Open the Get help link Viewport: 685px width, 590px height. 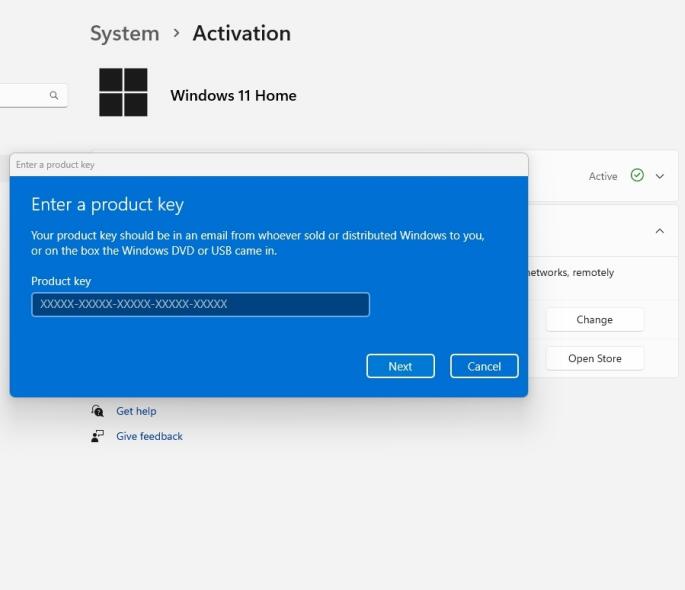[136, 411]
